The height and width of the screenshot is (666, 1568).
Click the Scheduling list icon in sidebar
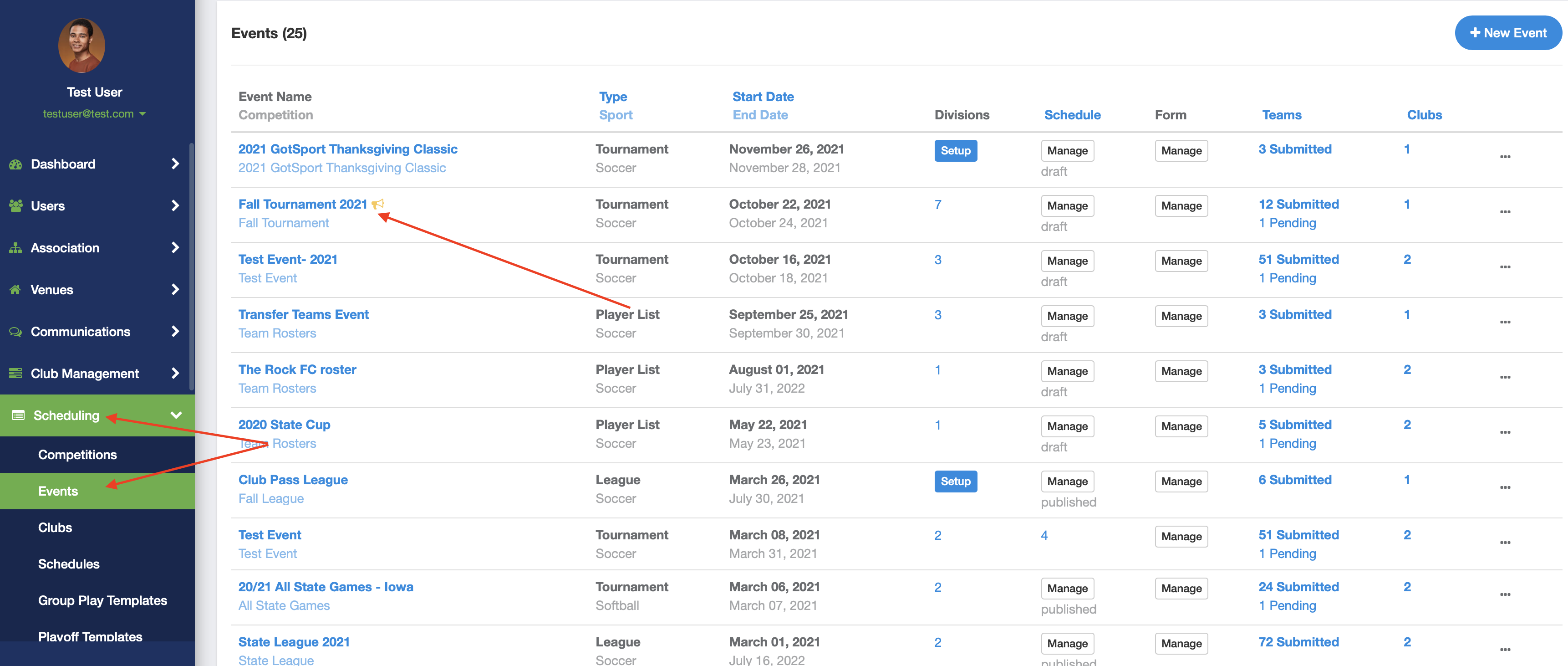click(x=18, y=415)
